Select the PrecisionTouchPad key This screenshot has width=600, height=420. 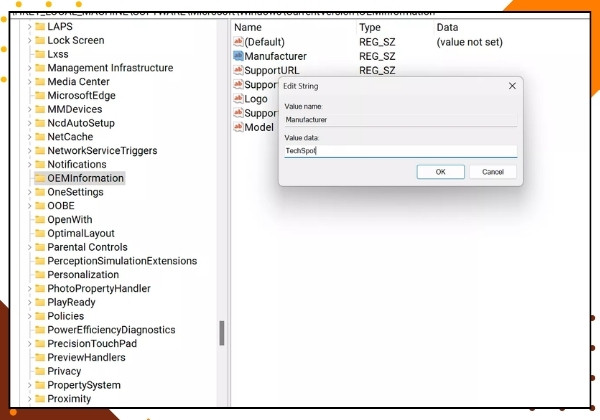92,343
